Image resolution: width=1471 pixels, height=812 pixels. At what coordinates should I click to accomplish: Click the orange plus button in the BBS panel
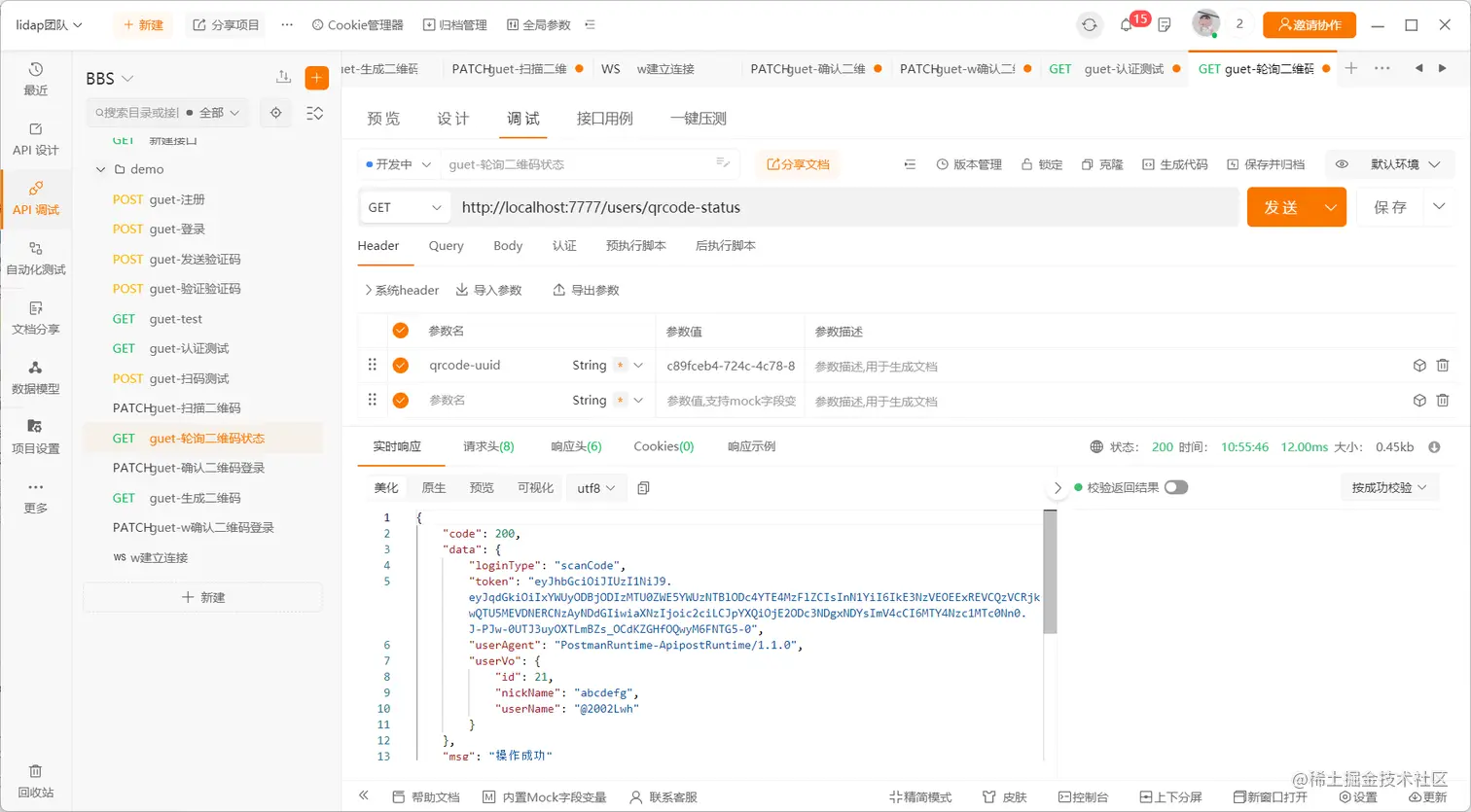[317, 78]
